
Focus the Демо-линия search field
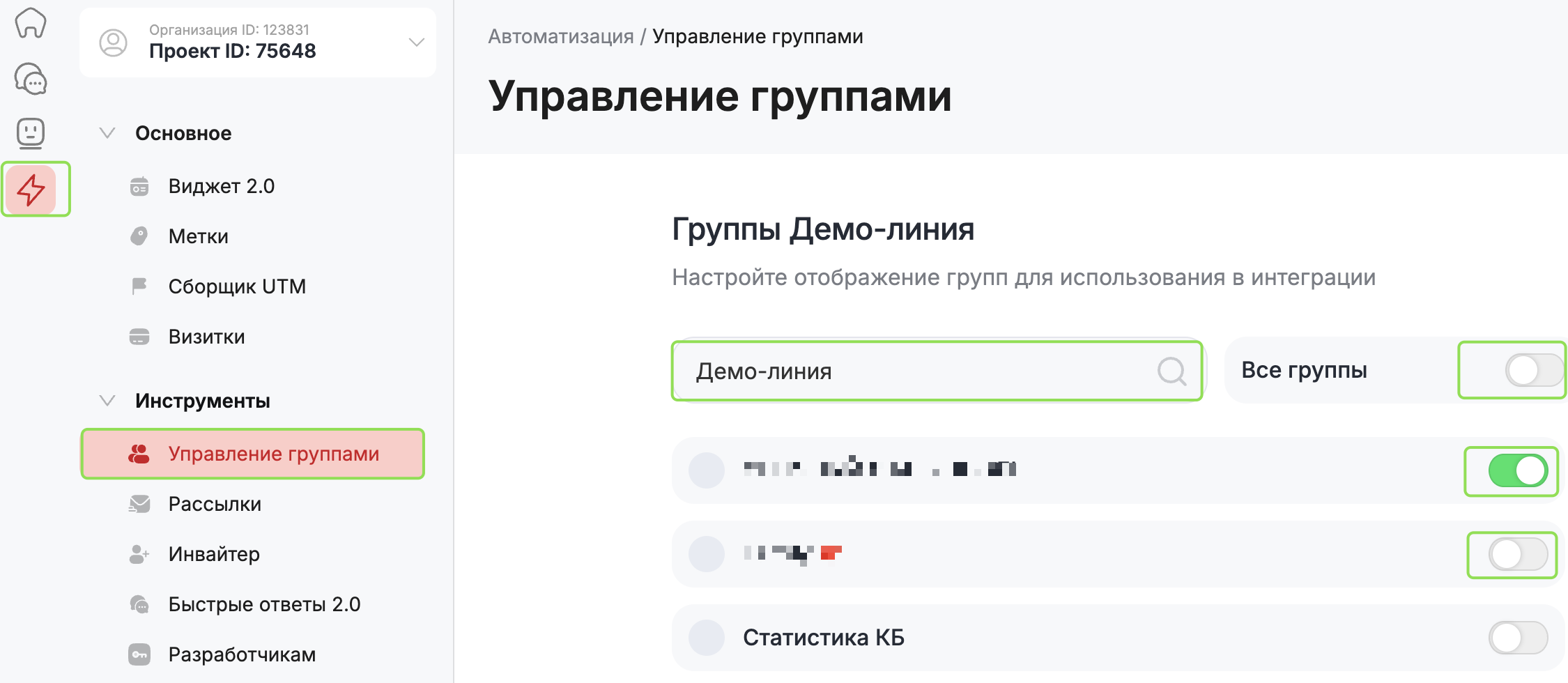(920, 371)
